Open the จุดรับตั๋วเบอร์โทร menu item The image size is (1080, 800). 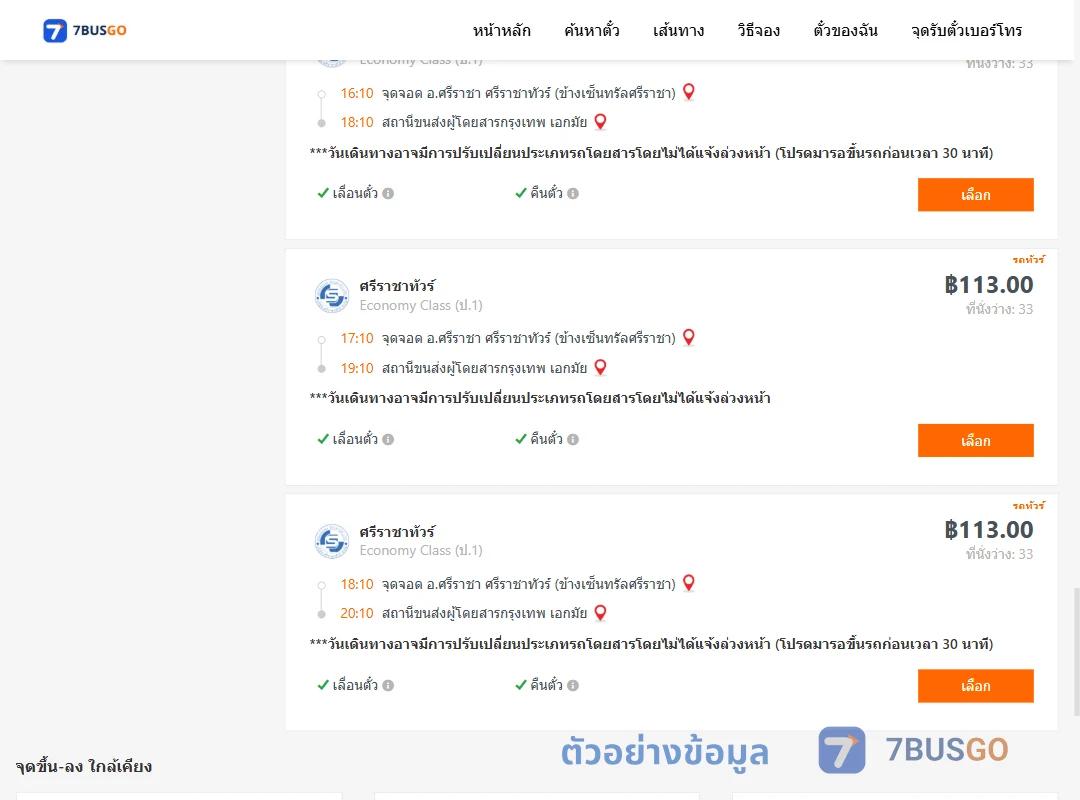pos(966,30)
